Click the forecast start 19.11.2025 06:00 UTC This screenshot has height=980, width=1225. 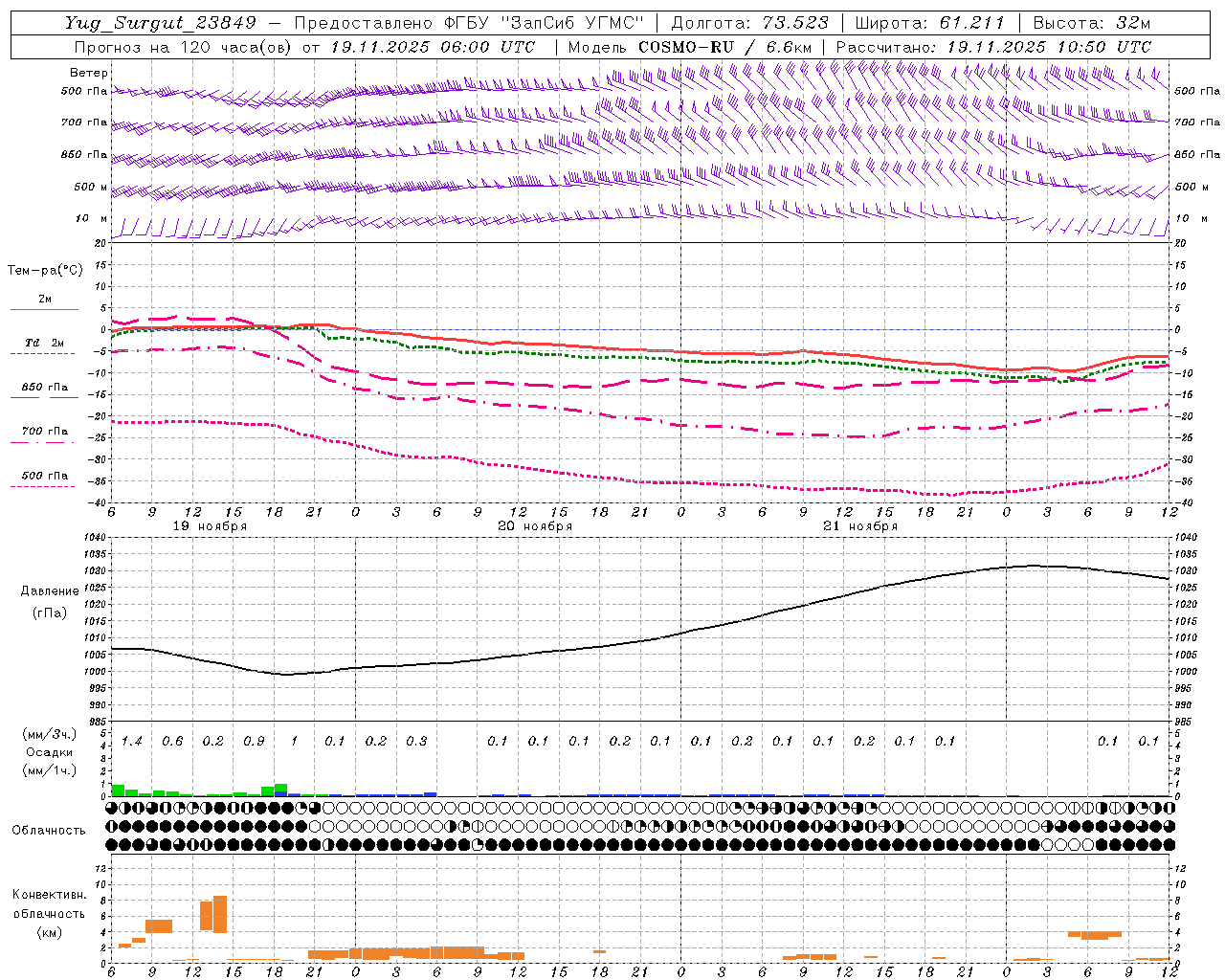coord(433,46)
